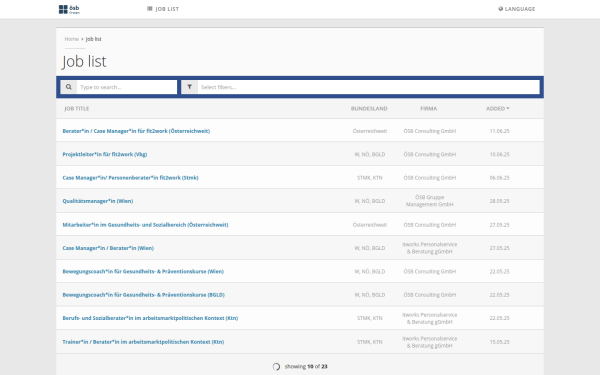
Task: Click the date 06.06.25
Action: (x=499, y=178)
